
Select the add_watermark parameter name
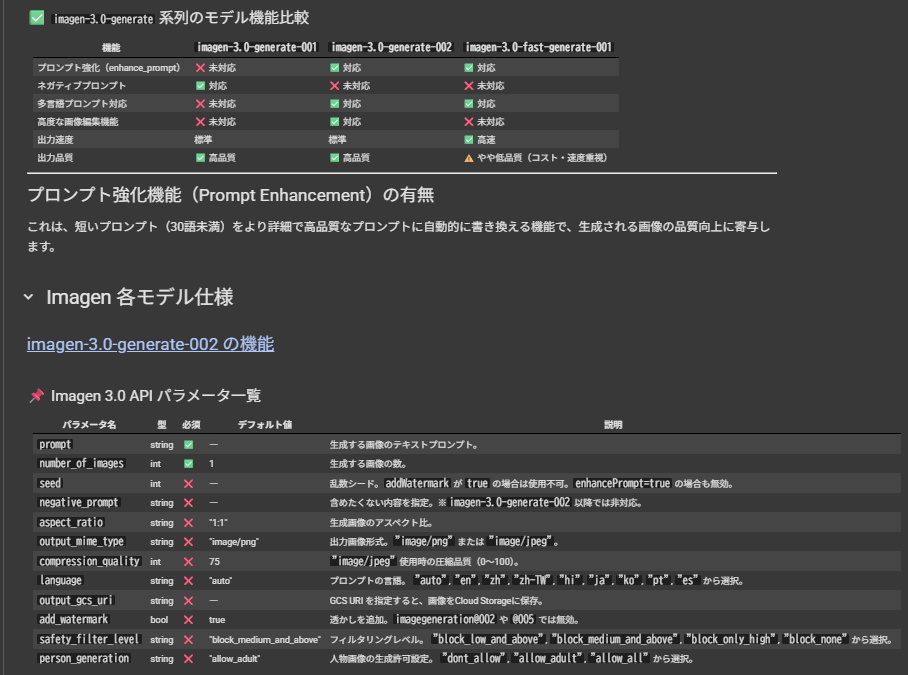point(74,619)
